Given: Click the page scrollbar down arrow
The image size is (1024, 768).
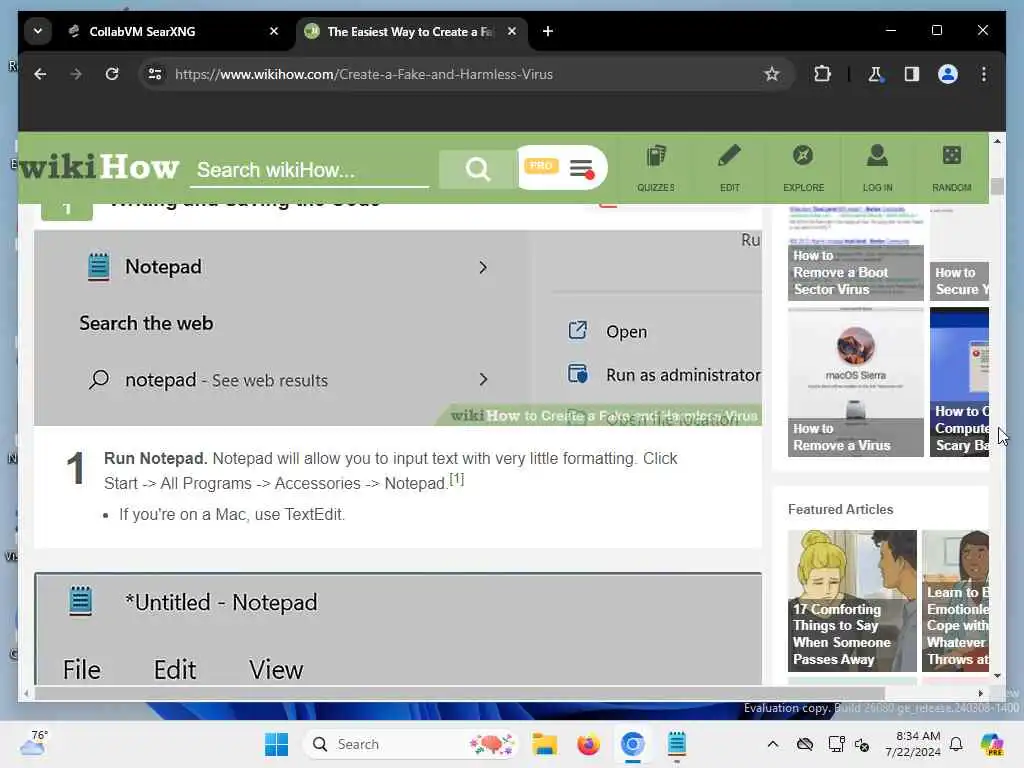Looking at the screenshot, I should pos(997,676).
